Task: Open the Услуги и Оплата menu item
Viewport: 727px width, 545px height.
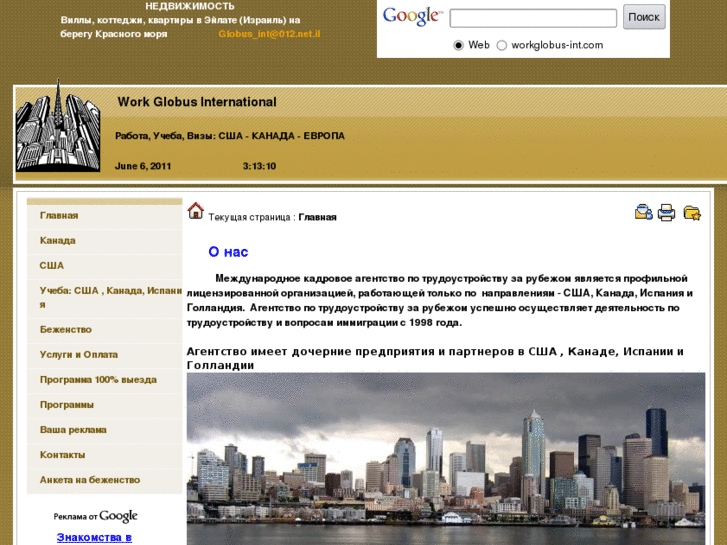Action: [x=105, y=355]
